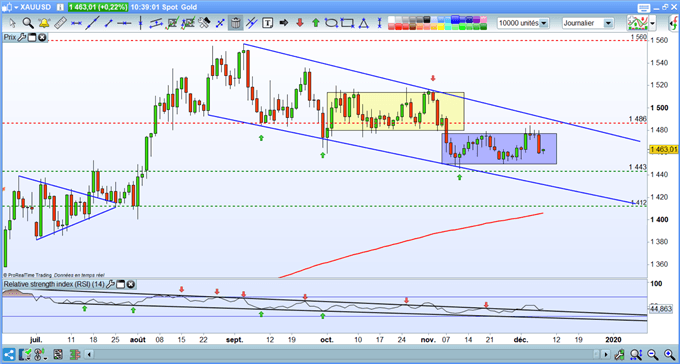Pick the selected blue color swatch
This screenshot has height=364, width=680.
click(x=455, y=19)
